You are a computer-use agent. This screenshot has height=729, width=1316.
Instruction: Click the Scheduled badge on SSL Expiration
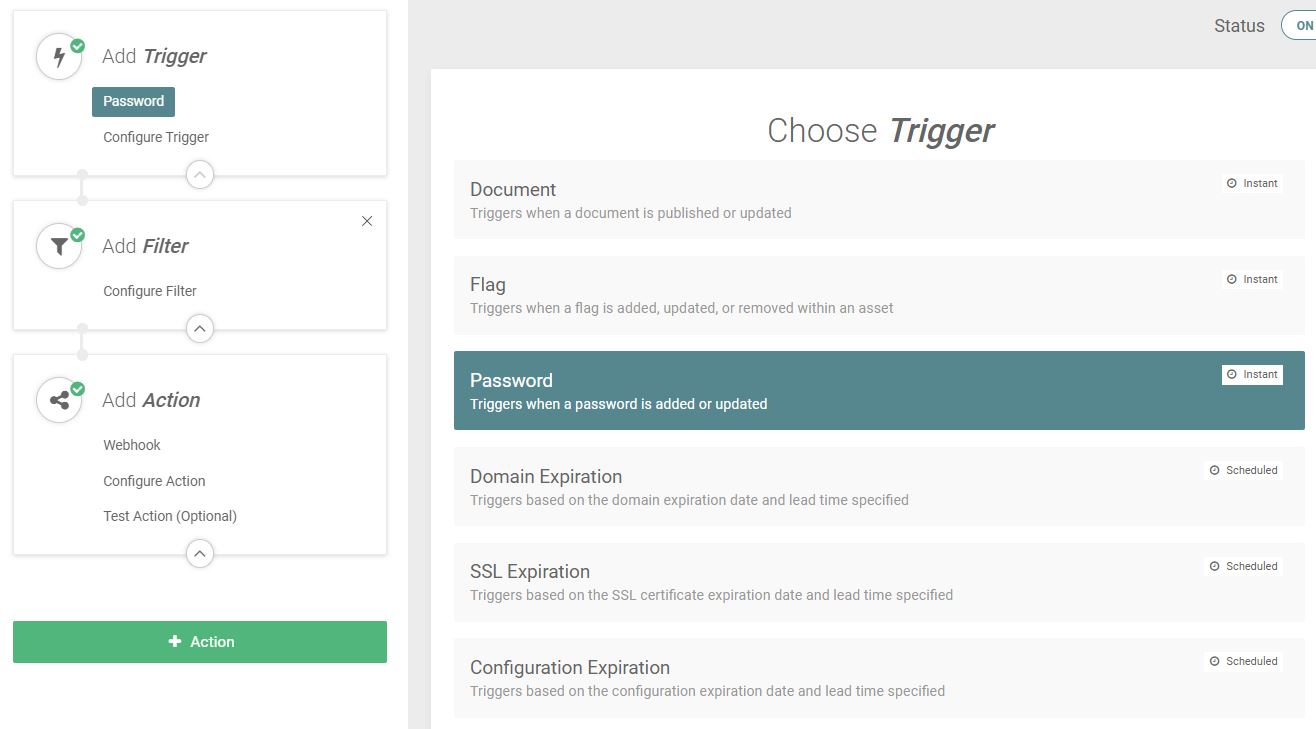pyautogui.click(x=1243, y=566)
